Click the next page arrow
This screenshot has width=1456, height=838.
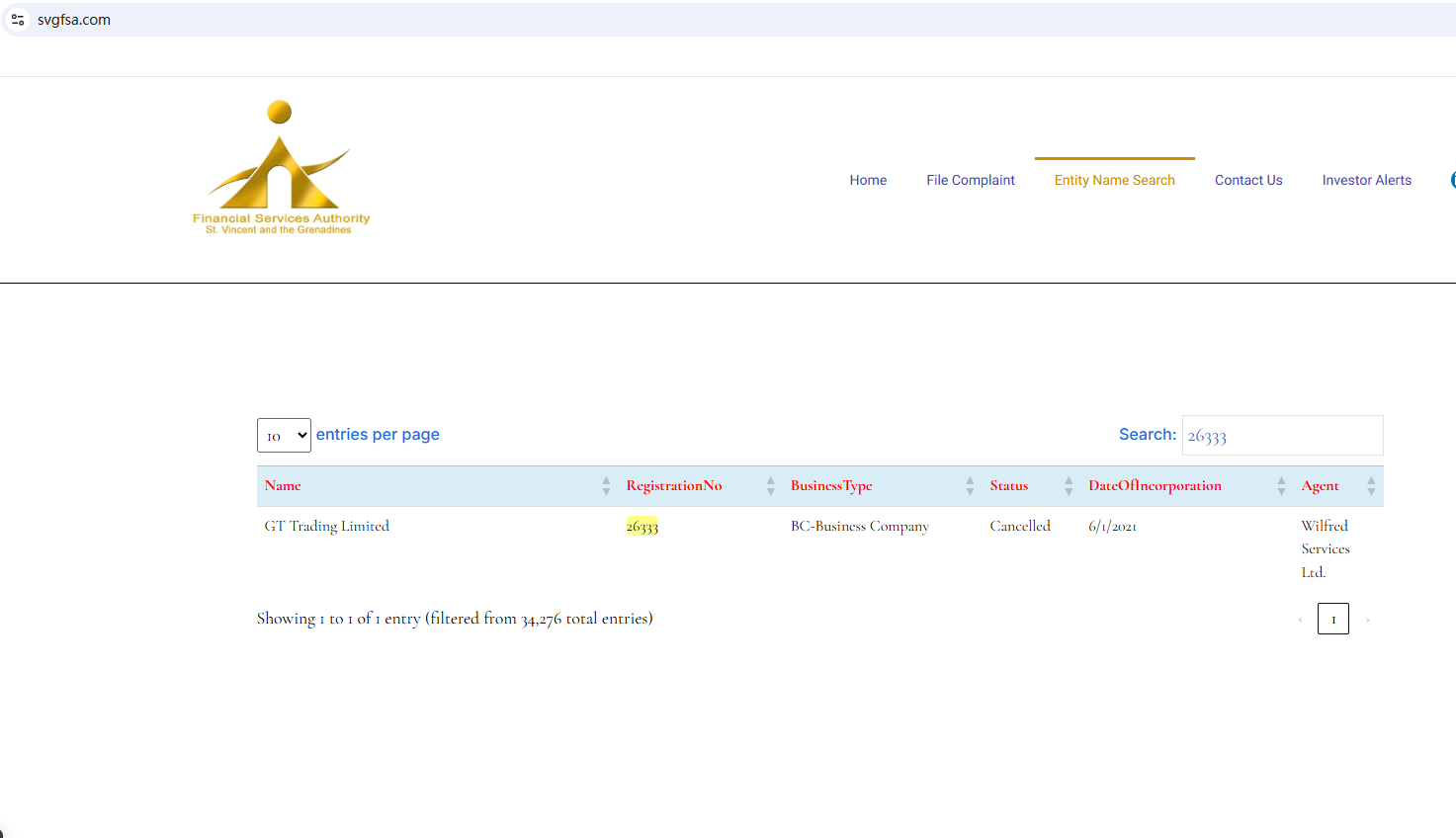coord(1367,620)
